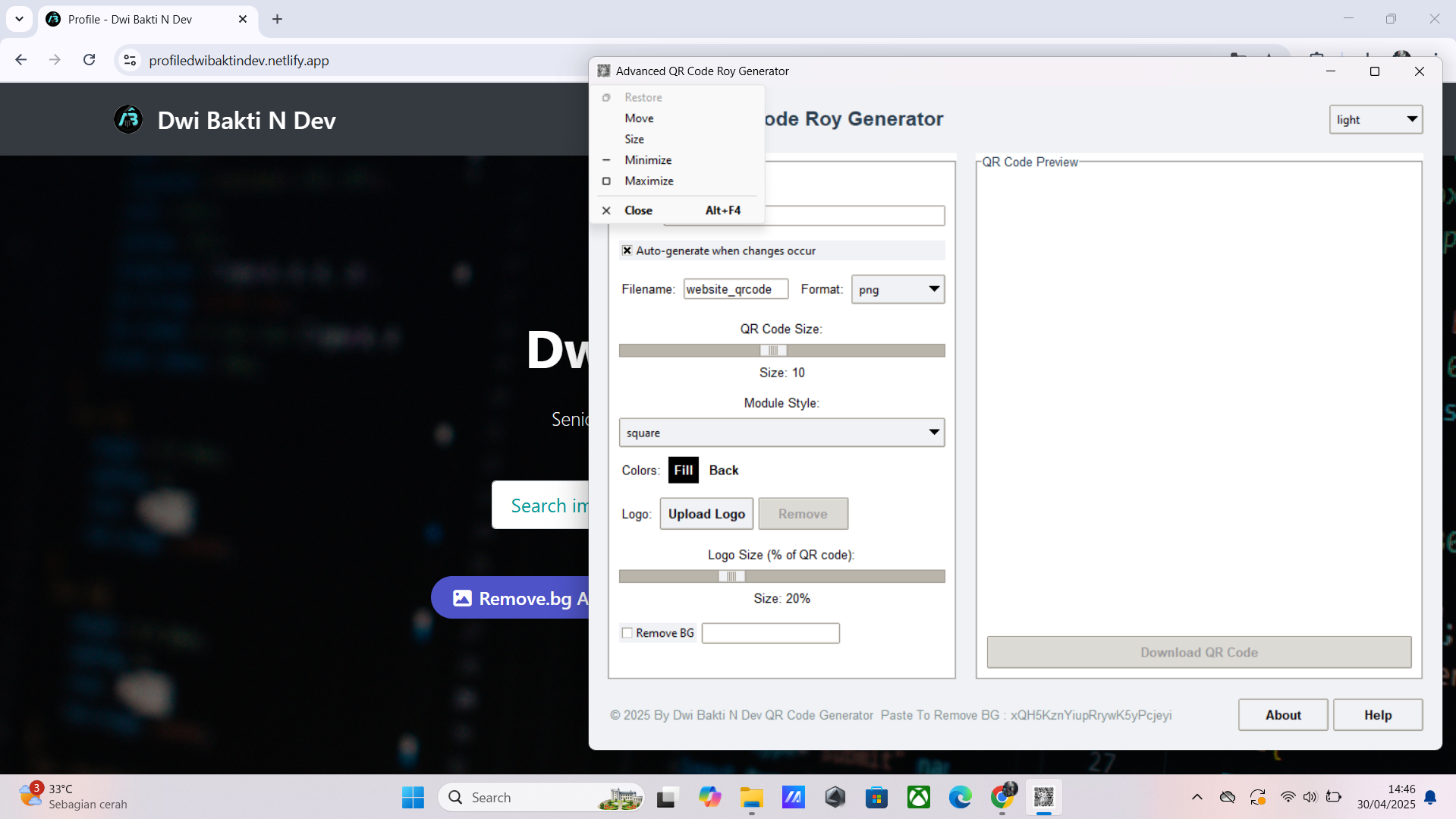Click the OneDrive cloud tray icon
The image size is (1456, 819).
(1228, 797)
